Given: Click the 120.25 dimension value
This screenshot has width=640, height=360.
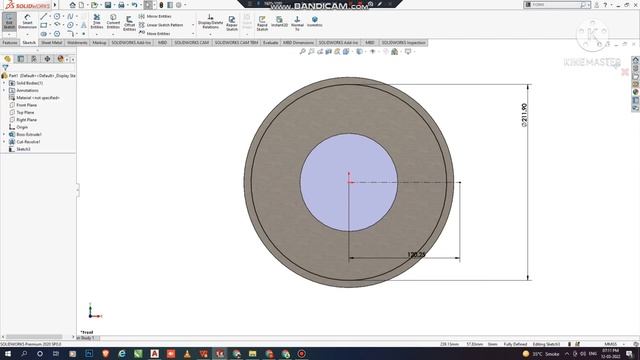Looking at the screenshot, I should click(x=416, y=254).
